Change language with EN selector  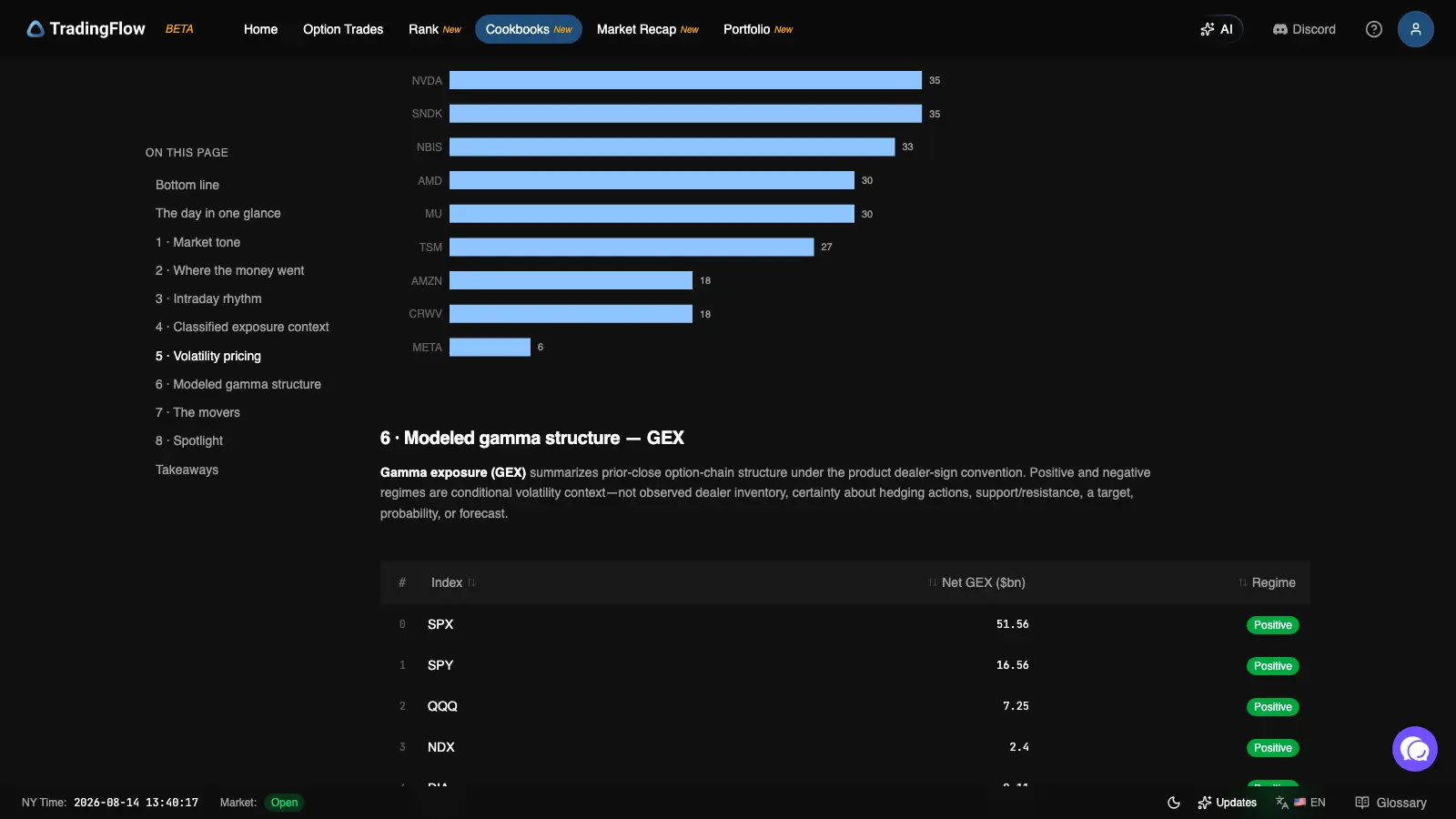[1300, 803]
